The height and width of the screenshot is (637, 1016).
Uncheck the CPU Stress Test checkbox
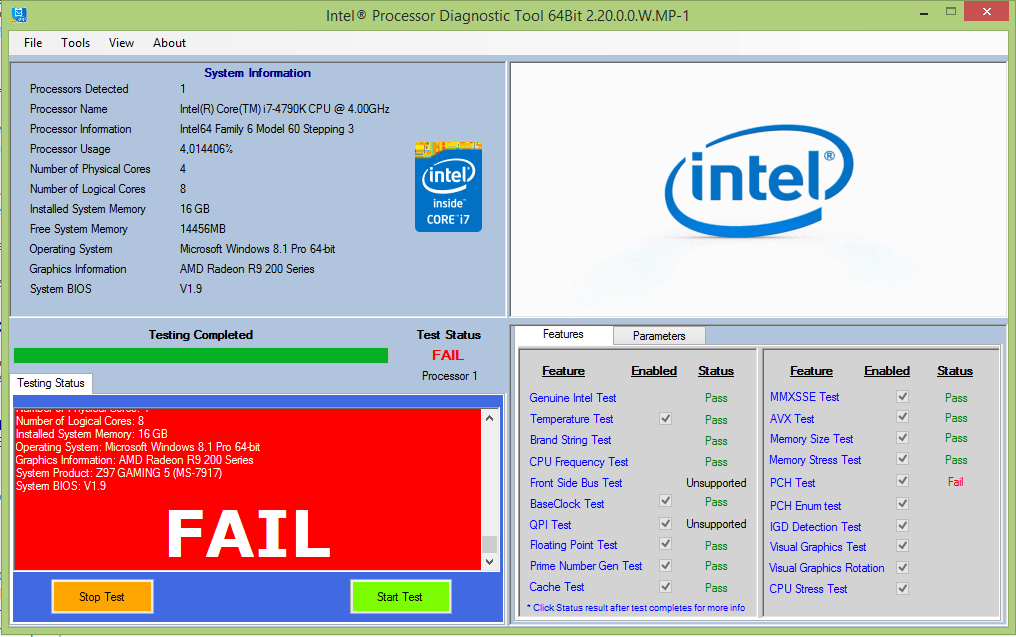coord(903,589)
